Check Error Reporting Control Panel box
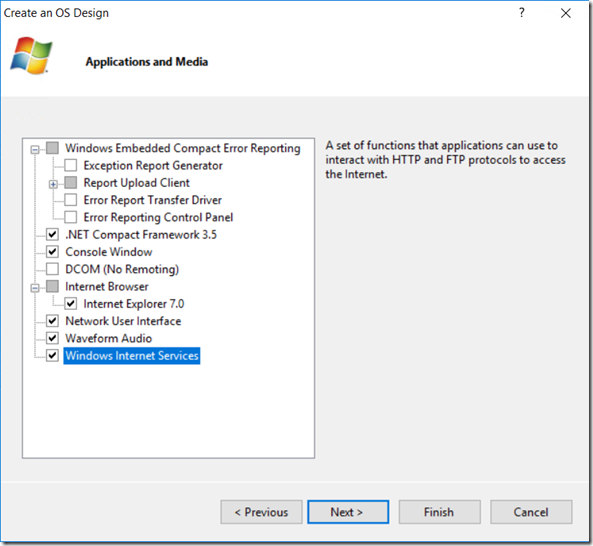Image resolution: width=593 pixels, height=546 pixels. tap(71, 217)
